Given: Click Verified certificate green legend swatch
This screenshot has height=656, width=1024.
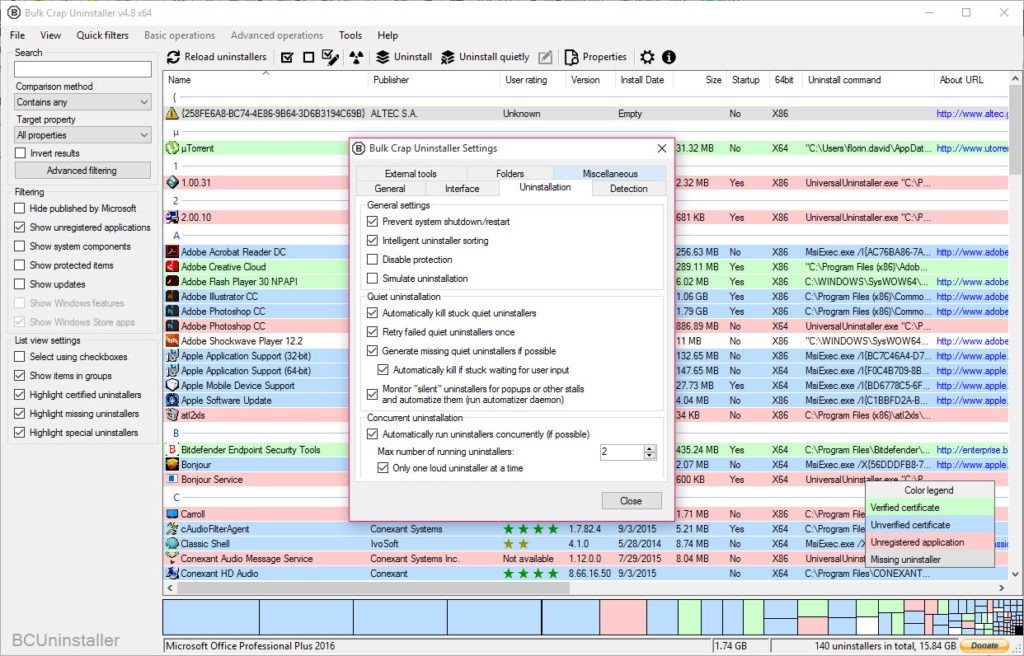Looking at the screenshot, I should point(929,508).
